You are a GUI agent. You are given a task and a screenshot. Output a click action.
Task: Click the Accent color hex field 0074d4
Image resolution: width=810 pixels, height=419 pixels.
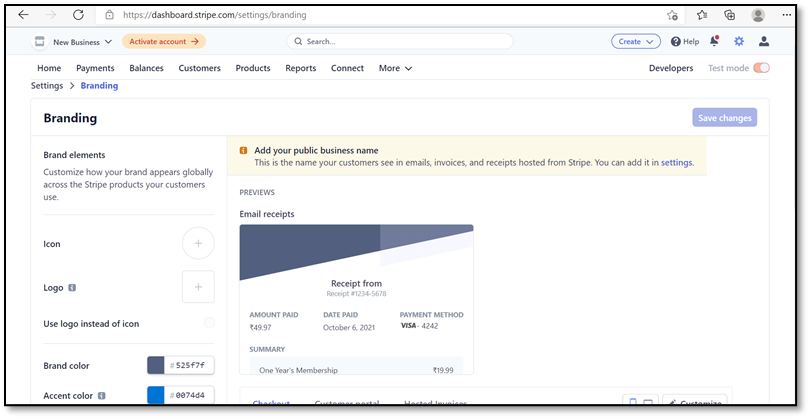click(189, 395)
